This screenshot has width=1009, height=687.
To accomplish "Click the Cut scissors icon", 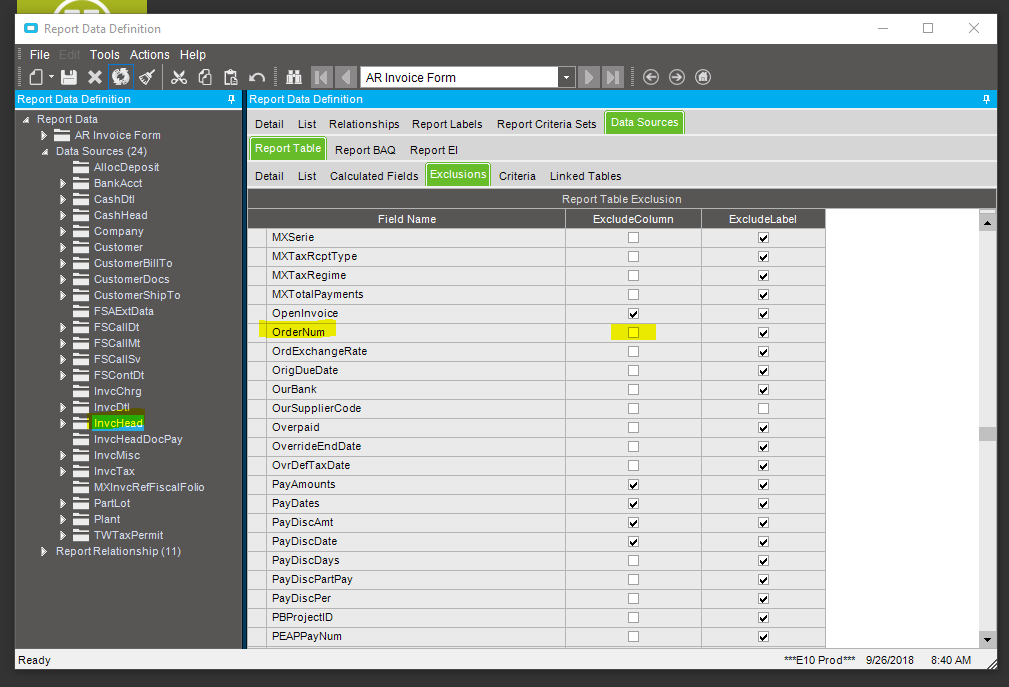I will 179,77.
